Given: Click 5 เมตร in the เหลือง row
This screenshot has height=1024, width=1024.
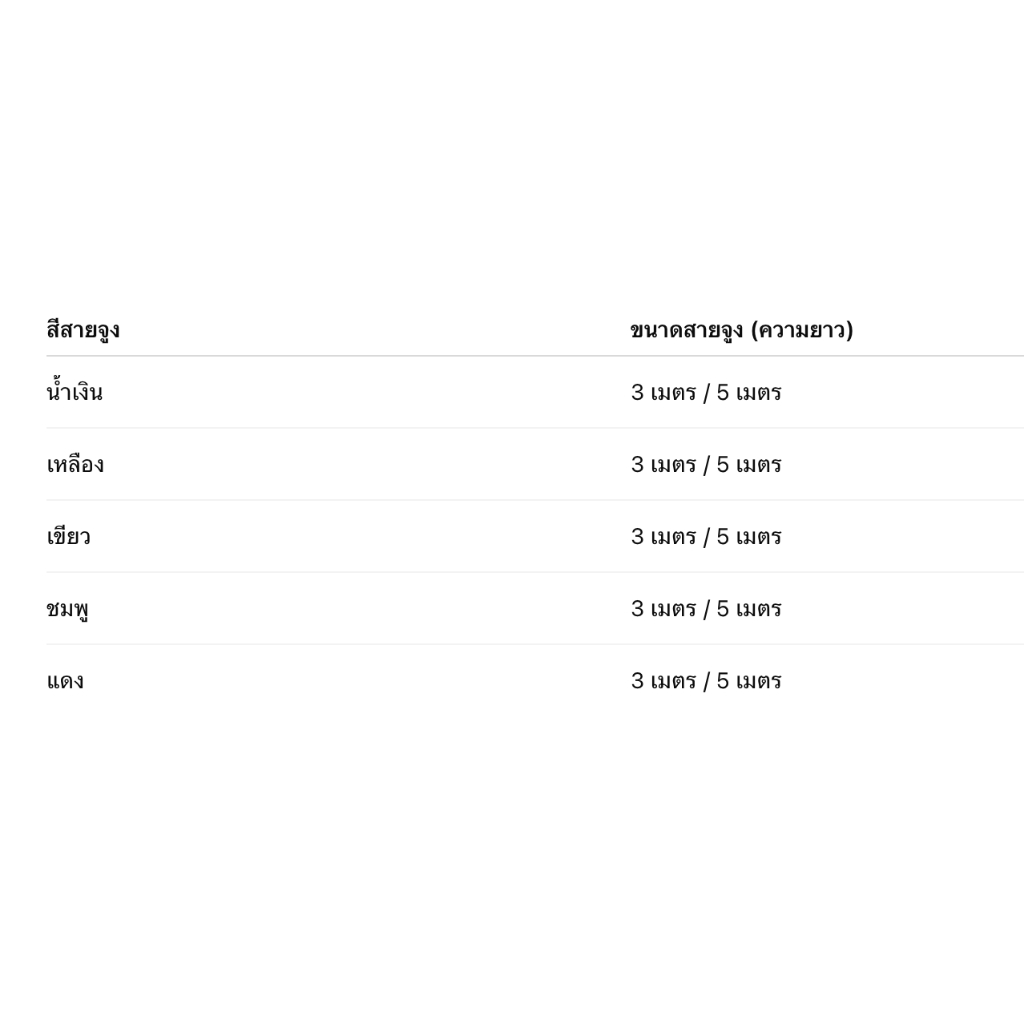Looking at the screenshot, I should click(749, 465).
